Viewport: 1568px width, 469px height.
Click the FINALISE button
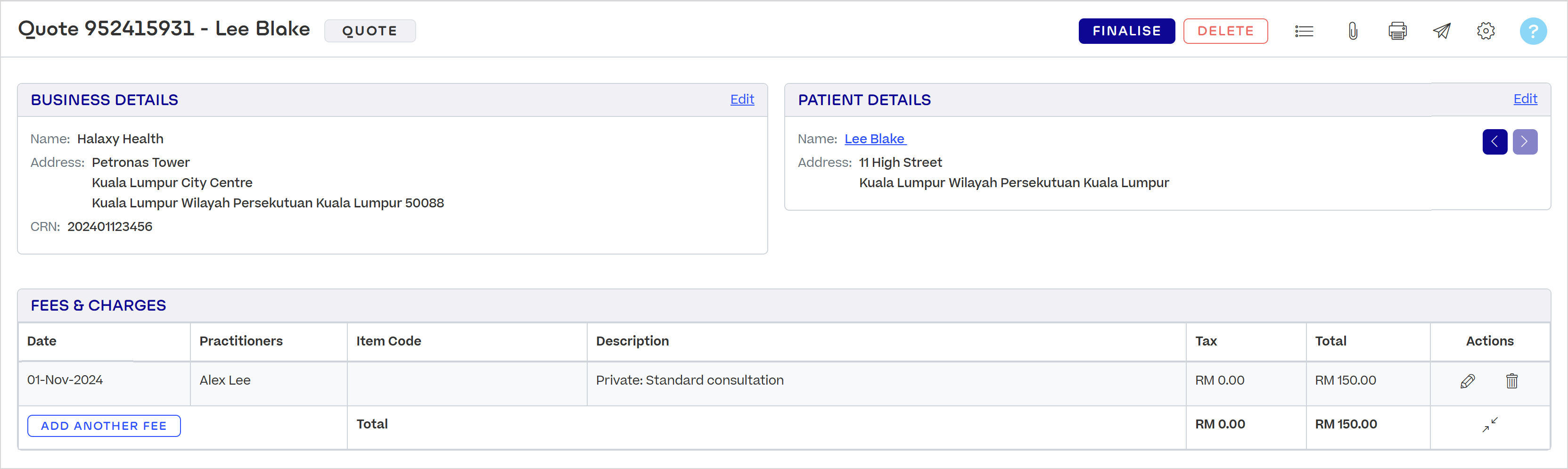tap(1127, 31)
